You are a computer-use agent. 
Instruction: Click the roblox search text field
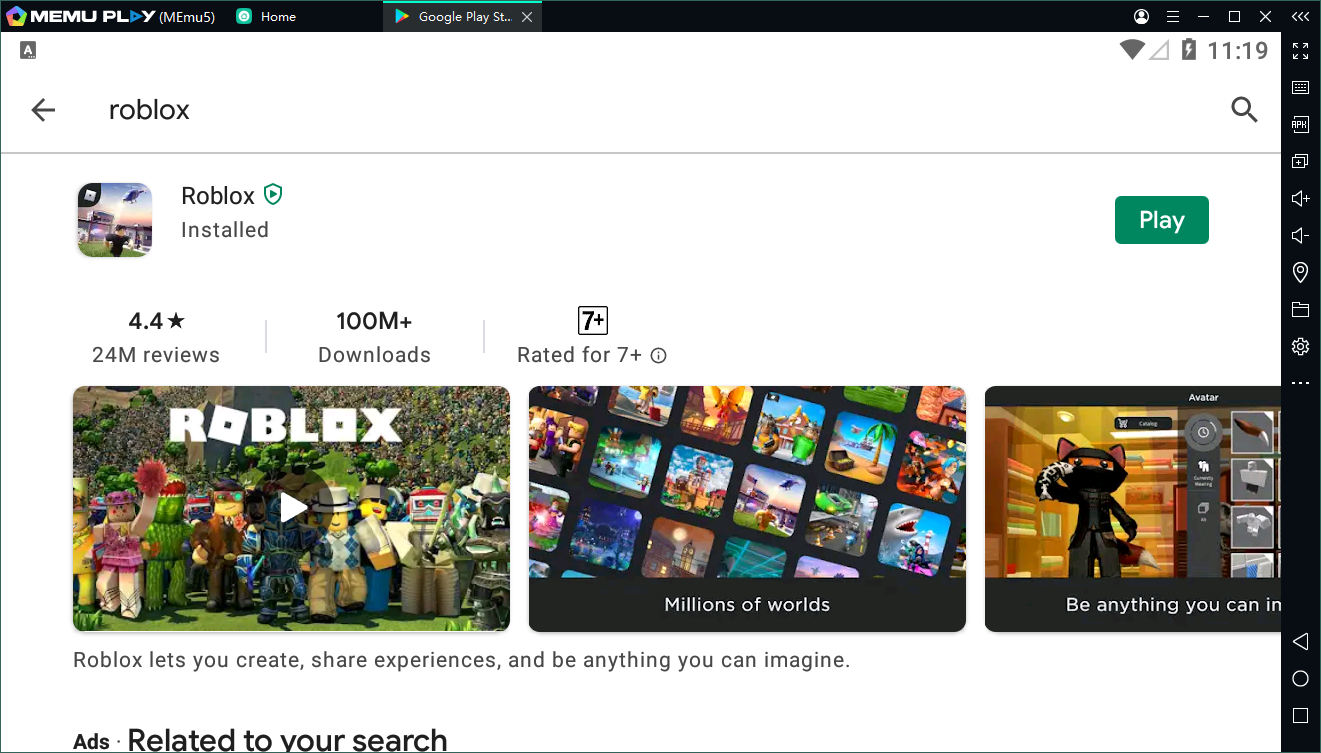pyautogui.click(x=600, y=110)
